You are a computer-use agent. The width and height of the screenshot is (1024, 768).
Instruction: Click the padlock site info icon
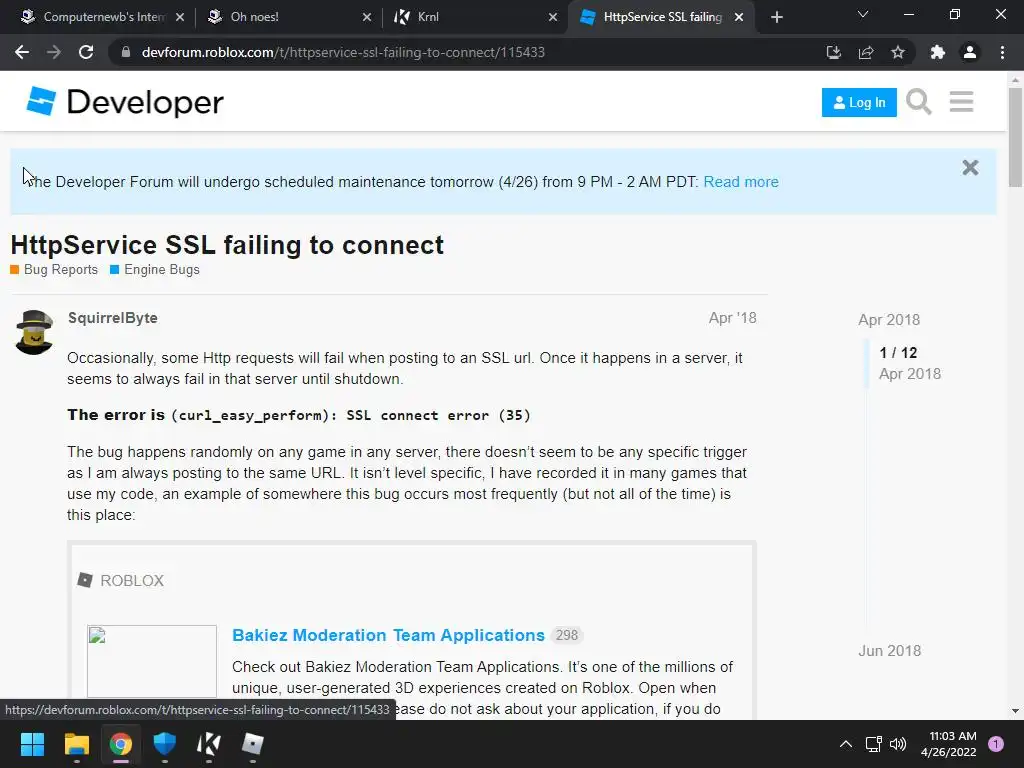126,52
